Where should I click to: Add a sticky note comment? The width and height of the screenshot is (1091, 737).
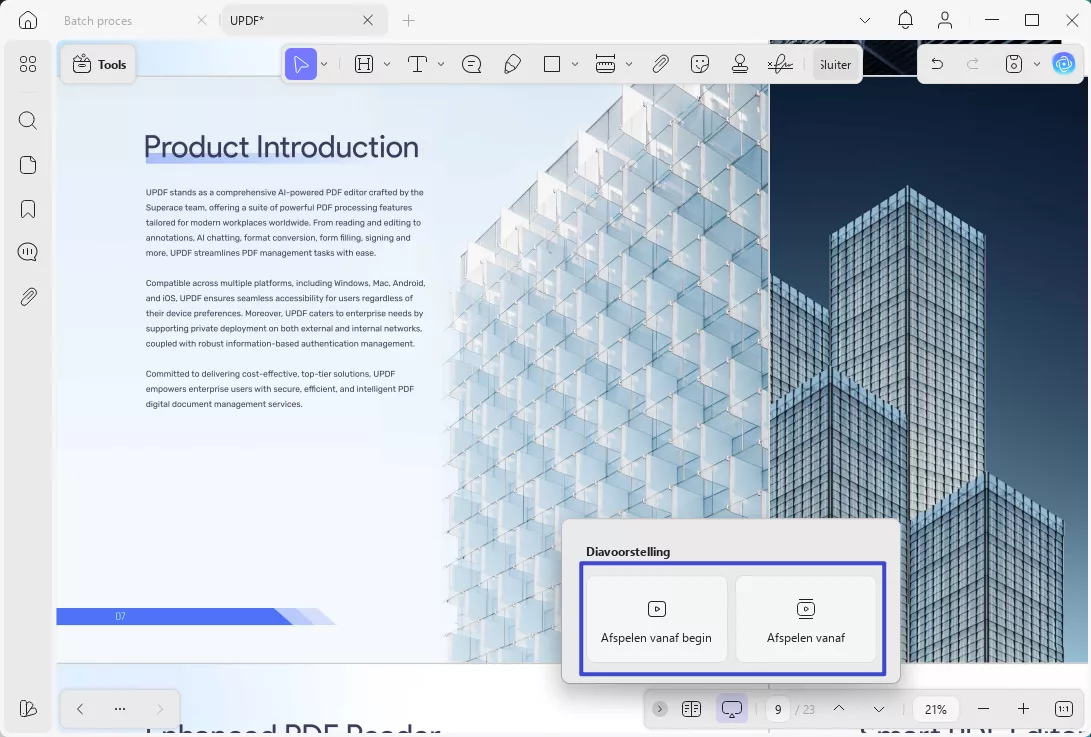point(472,64)
